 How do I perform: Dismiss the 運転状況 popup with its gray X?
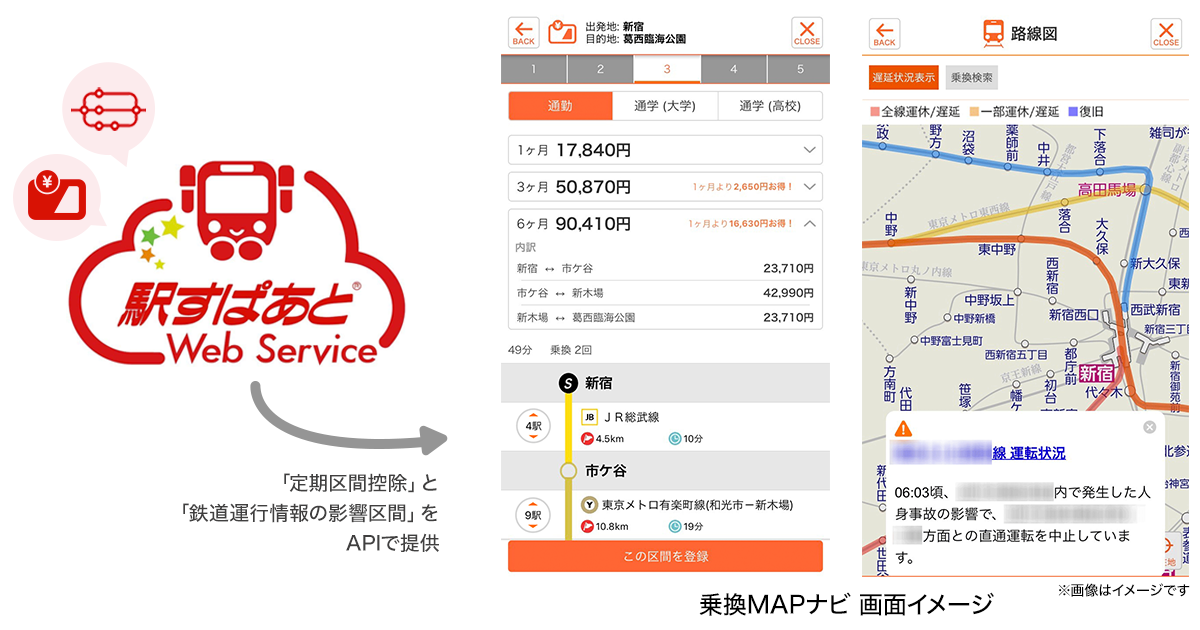tap(1149, 427)
